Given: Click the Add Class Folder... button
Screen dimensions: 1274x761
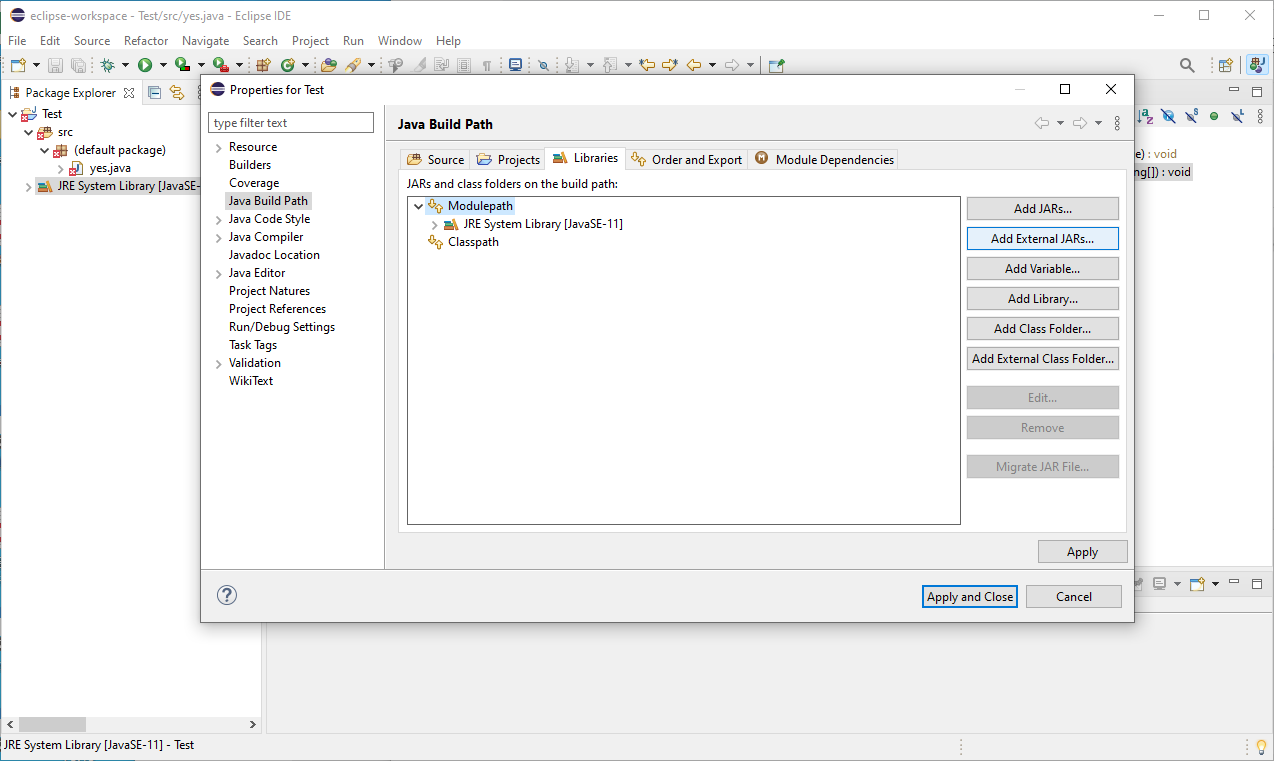Looking at the screenshot, I should [x=1042, y=329].
